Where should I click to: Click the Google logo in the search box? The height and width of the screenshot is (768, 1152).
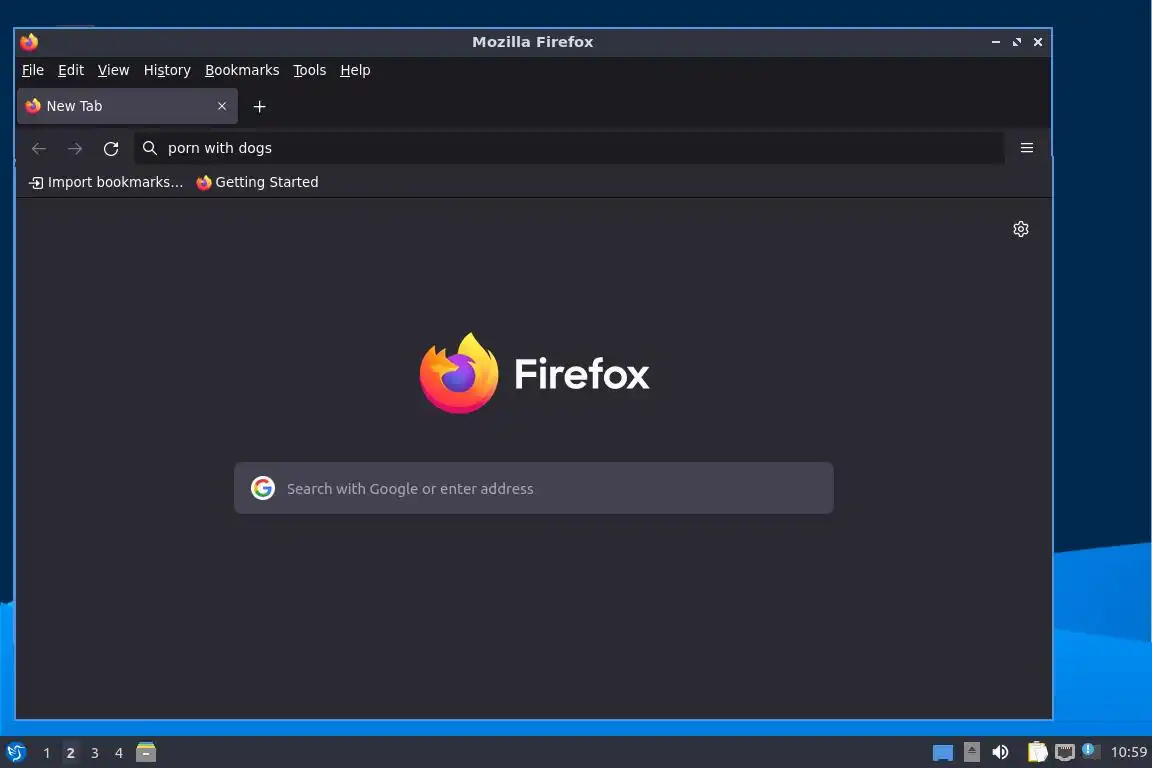tap(262, 487)
